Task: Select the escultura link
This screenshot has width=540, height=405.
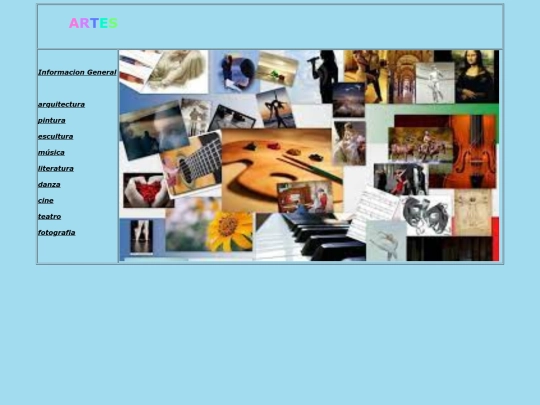Action: coord(55,136)
